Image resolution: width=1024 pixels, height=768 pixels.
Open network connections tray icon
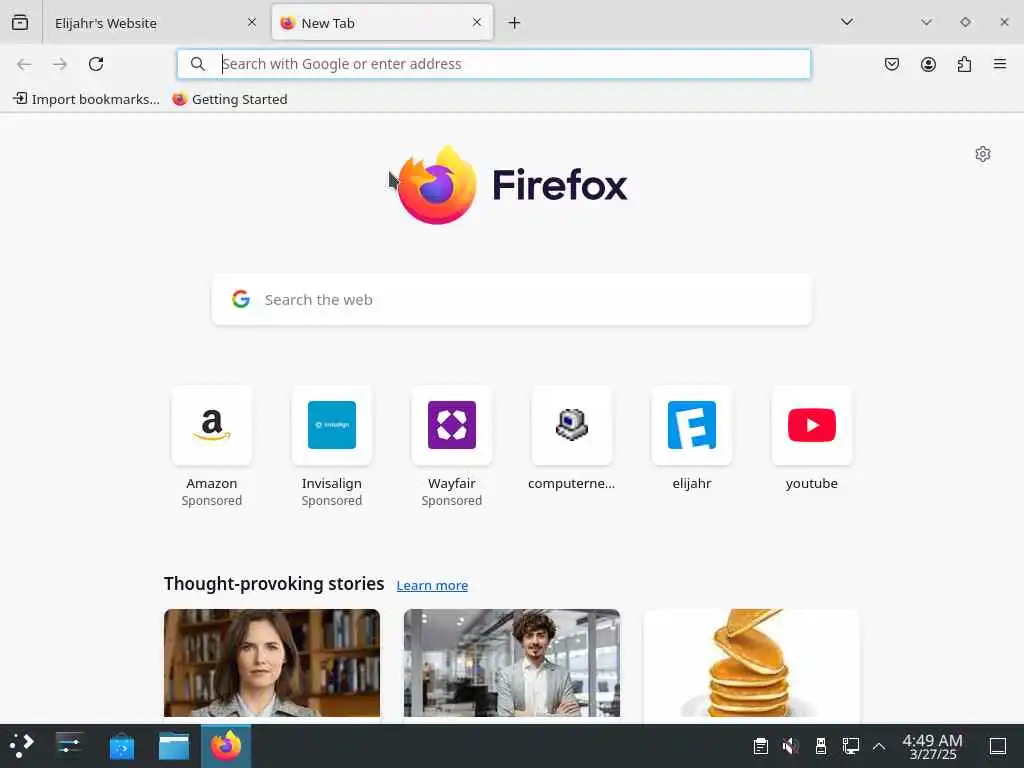[851, 746]
